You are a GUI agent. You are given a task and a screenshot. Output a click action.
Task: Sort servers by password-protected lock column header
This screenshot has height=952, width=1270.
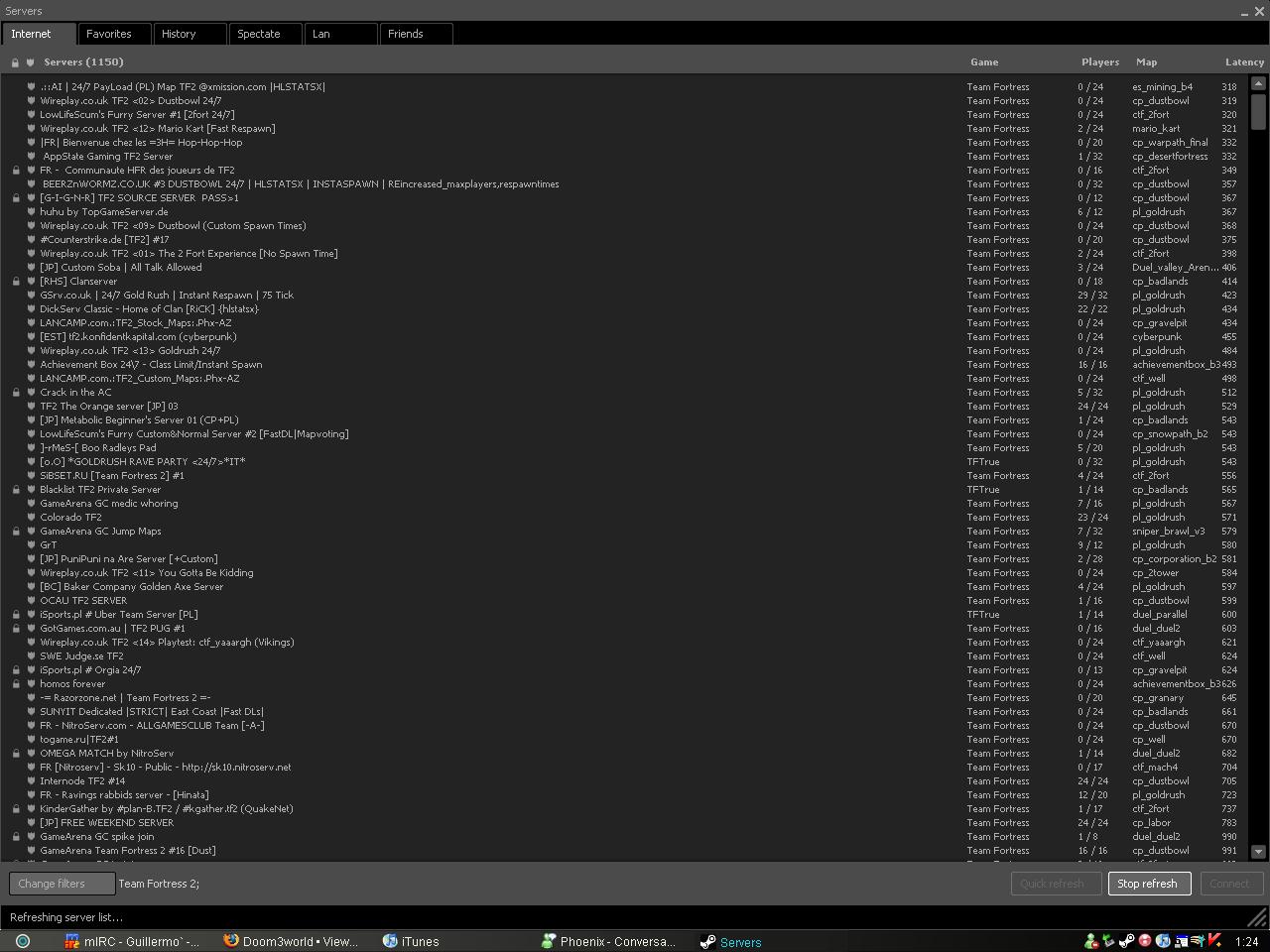tap(16, 62)
